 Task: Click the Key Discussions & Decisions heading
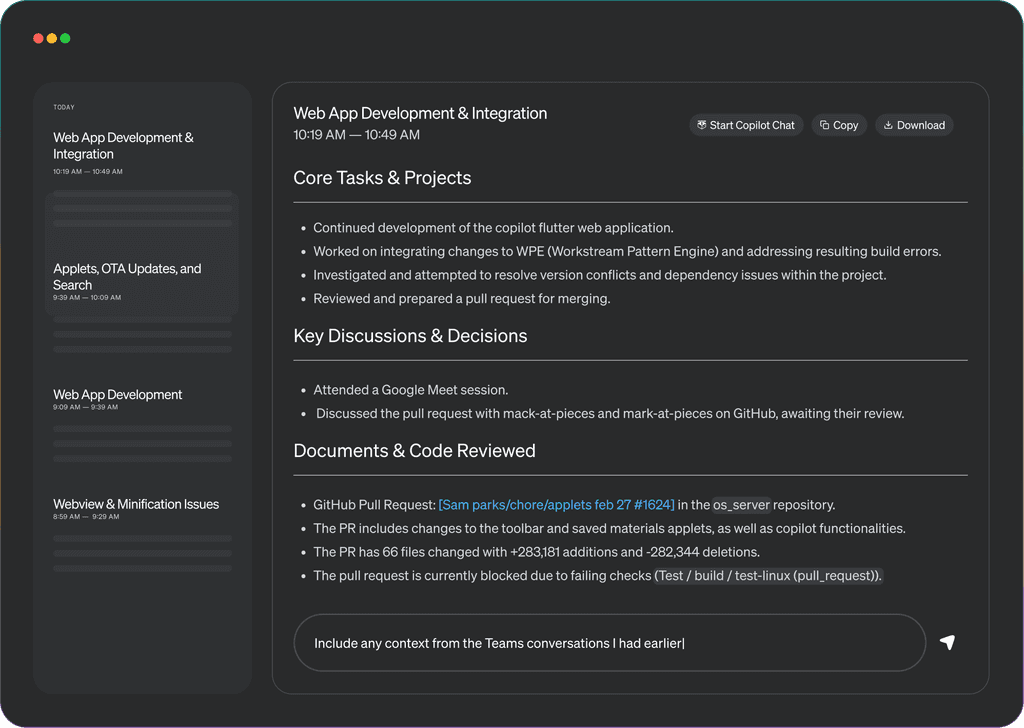[x=410, y=336]
